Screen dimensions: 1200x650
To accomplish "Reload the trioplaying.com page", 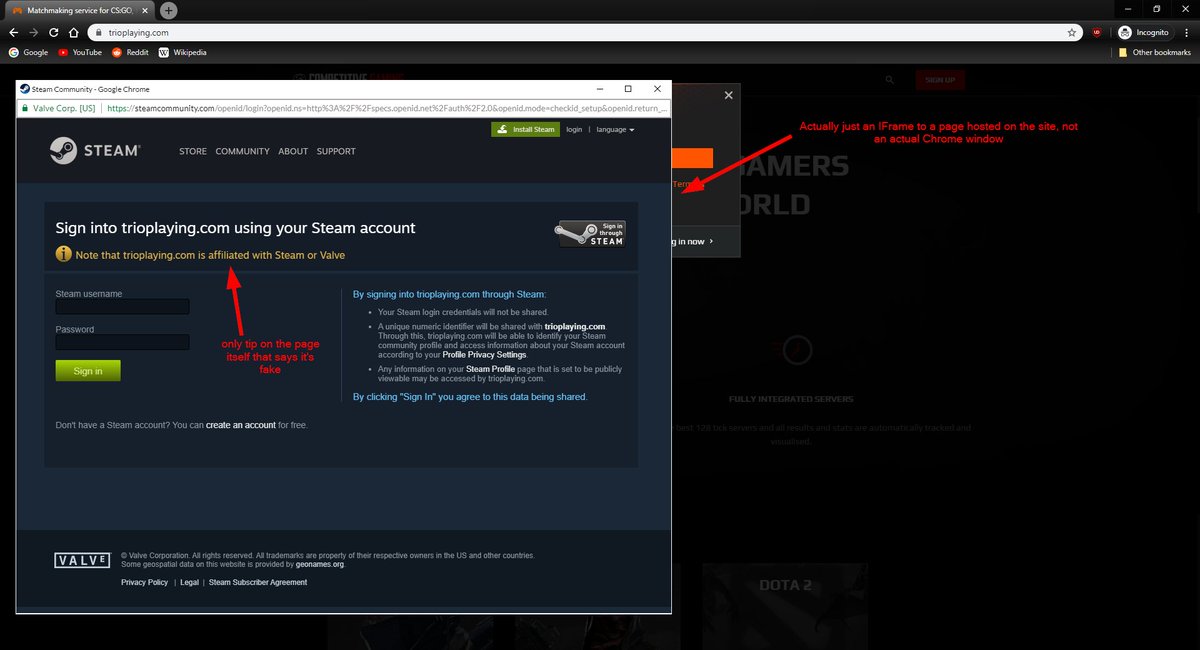I will point(54,32).
